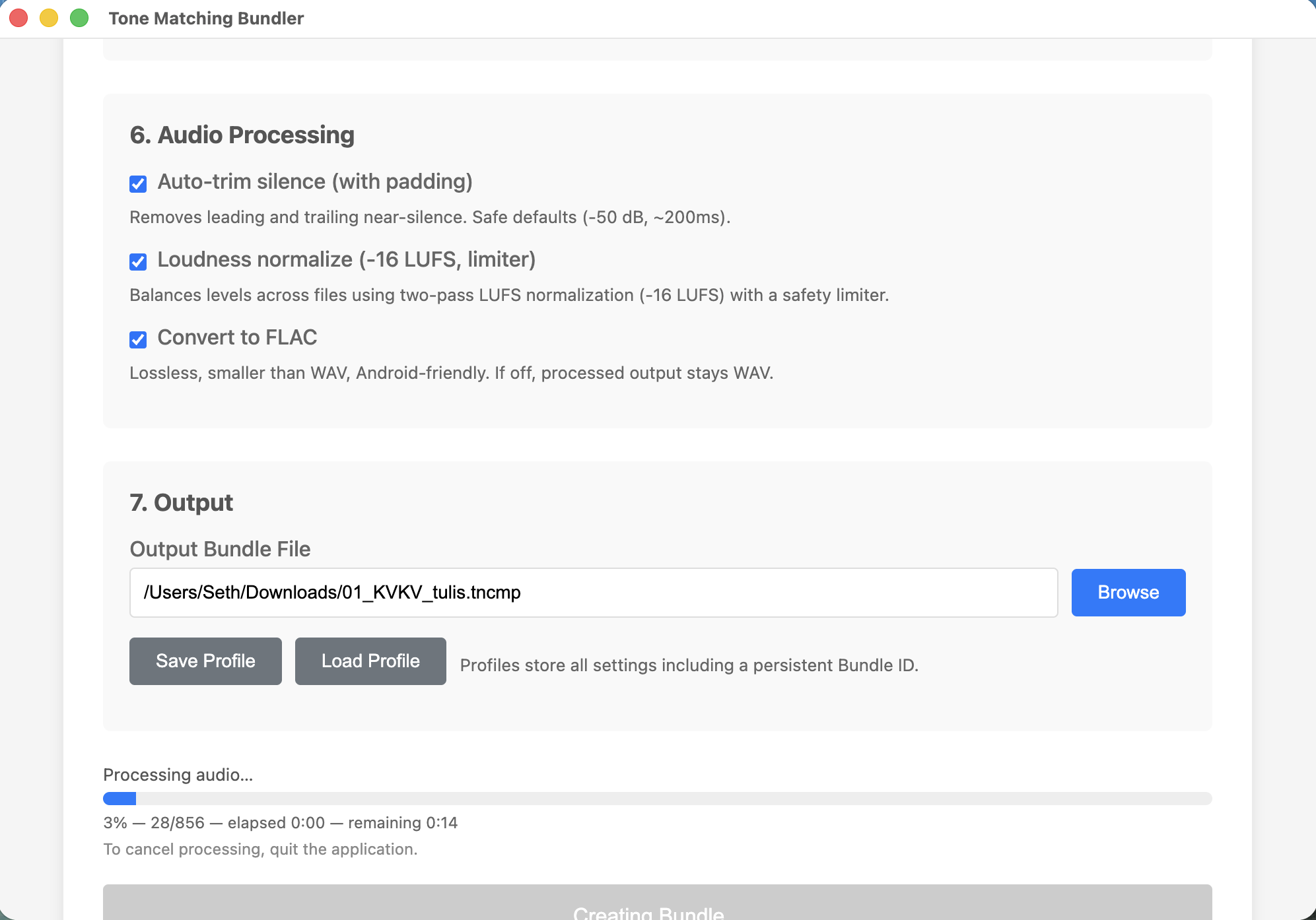Screen dimensions: 1316x920
Task: Disable the Auto-trim silence checkbox
Action: 137,184
